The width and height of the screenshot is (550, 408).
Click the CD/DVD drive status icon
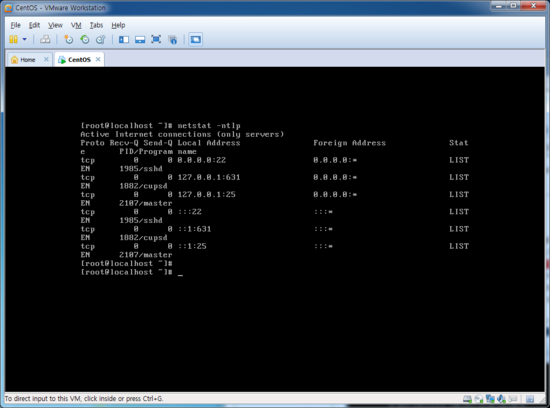pos(479,399)
